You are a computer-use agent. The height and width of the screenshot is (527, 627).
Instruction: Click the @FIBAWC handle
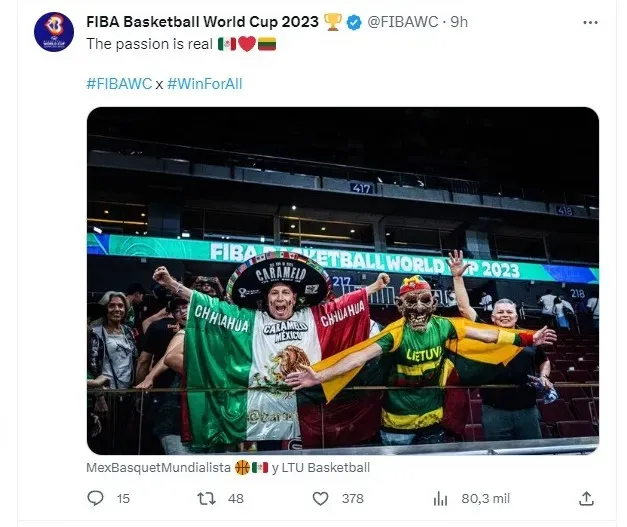403,22
